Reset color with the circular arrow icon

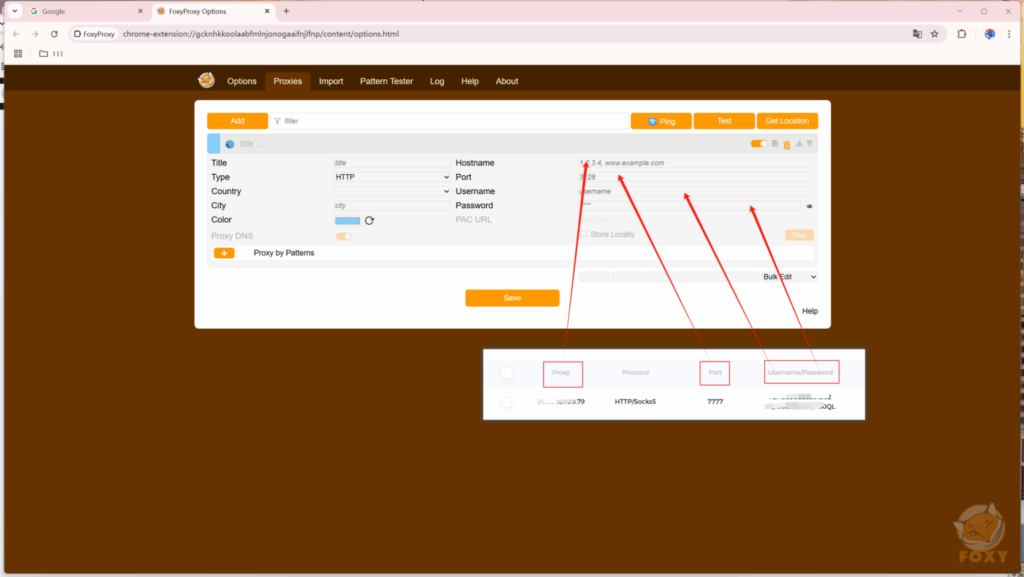[x=369, y=221]
